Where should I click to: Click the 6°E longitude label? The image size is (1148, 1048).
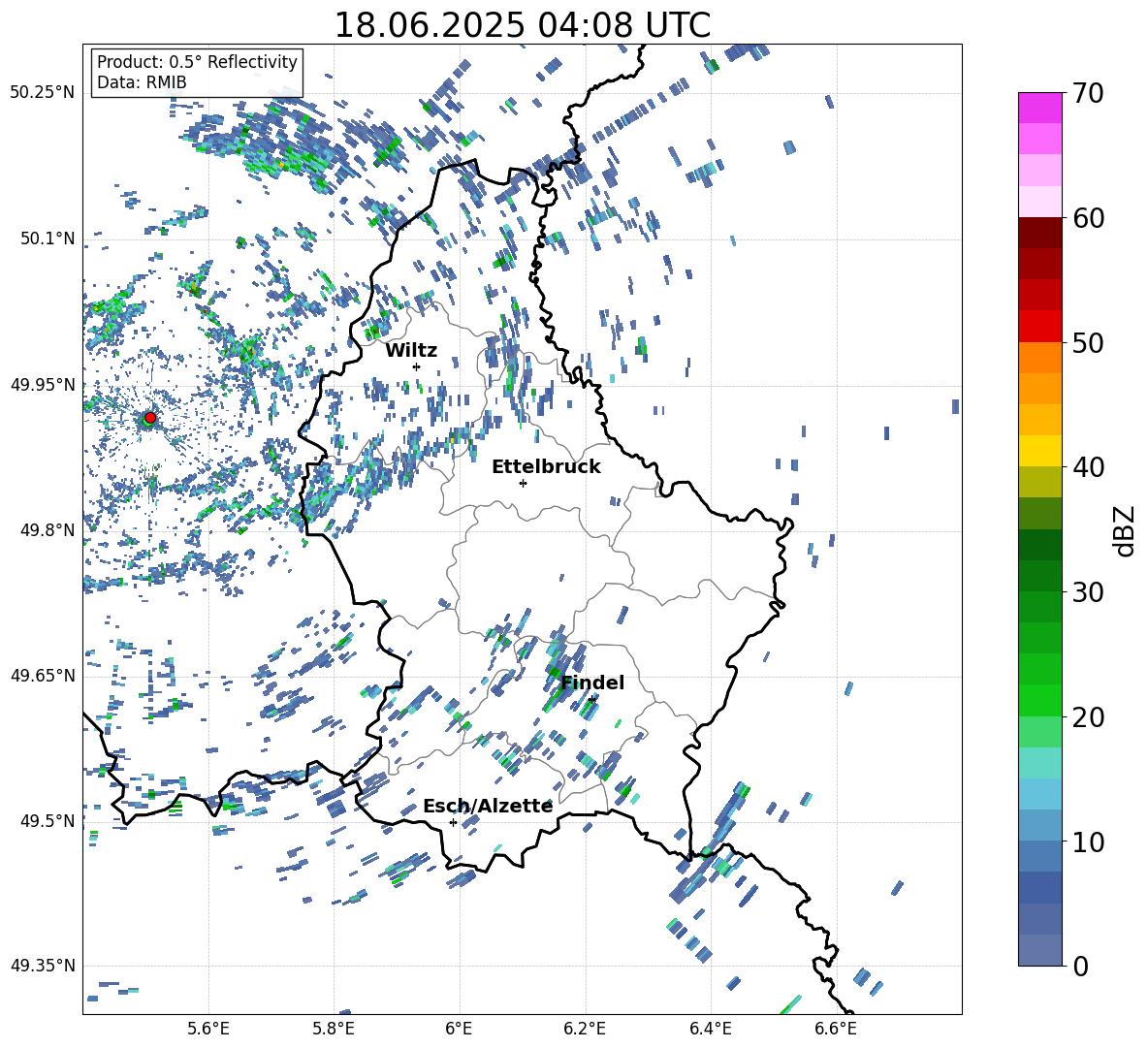459,1029
